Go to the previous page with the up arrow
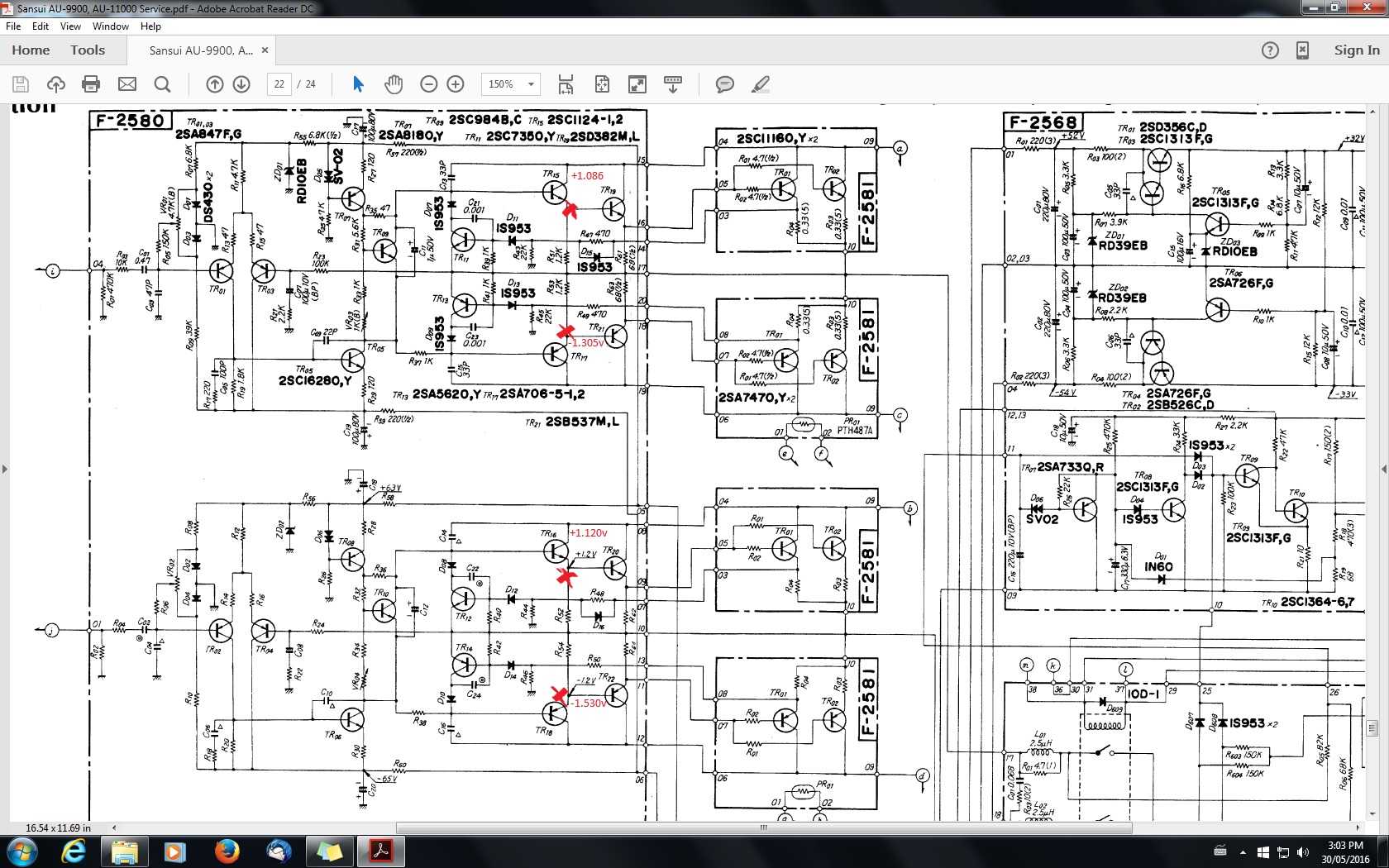1389x868 pixels. tap(214, 84)
